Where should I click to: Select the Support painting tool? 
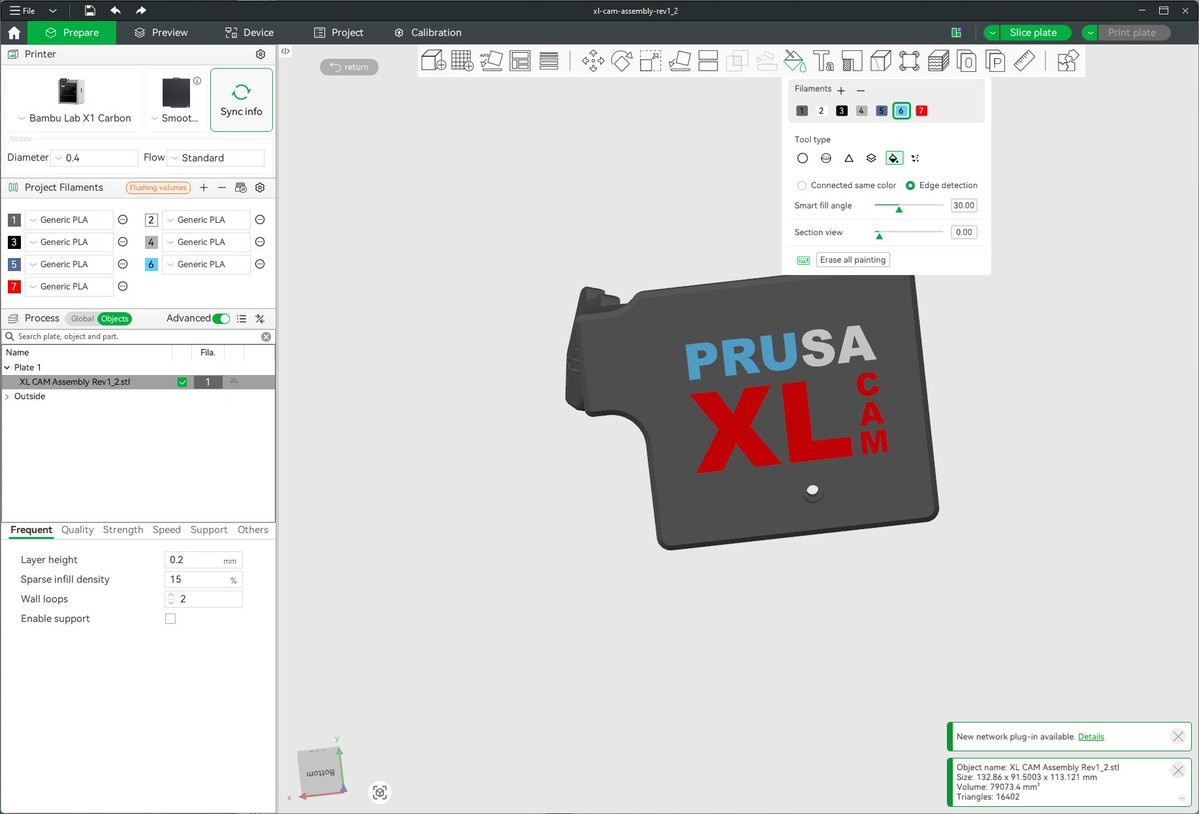[x=852, y=60]
